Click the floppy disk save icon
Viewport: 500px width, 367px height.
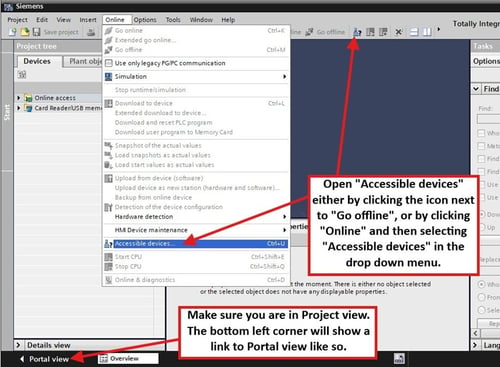(x=36, y=32)
